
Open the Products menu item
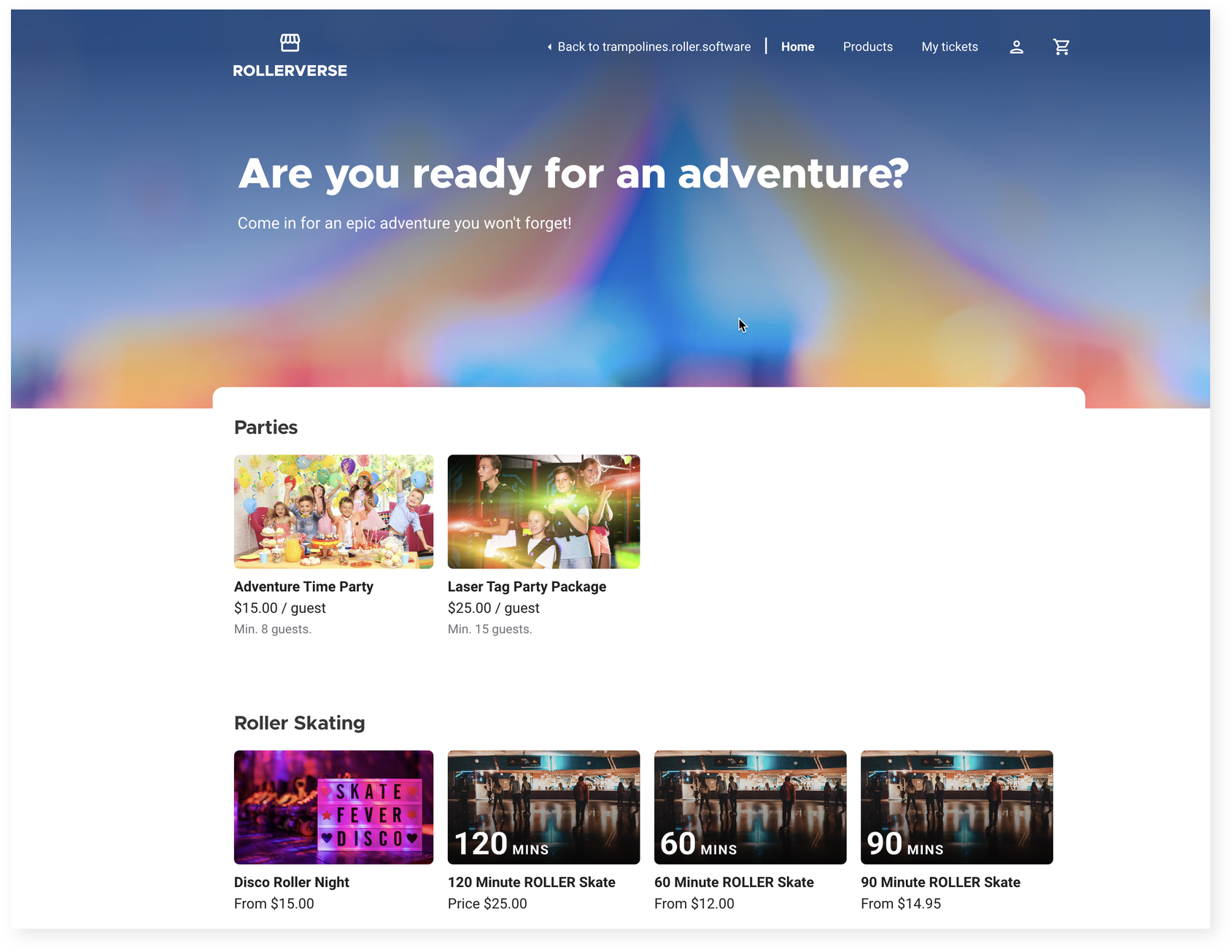[x=867, y=47]
